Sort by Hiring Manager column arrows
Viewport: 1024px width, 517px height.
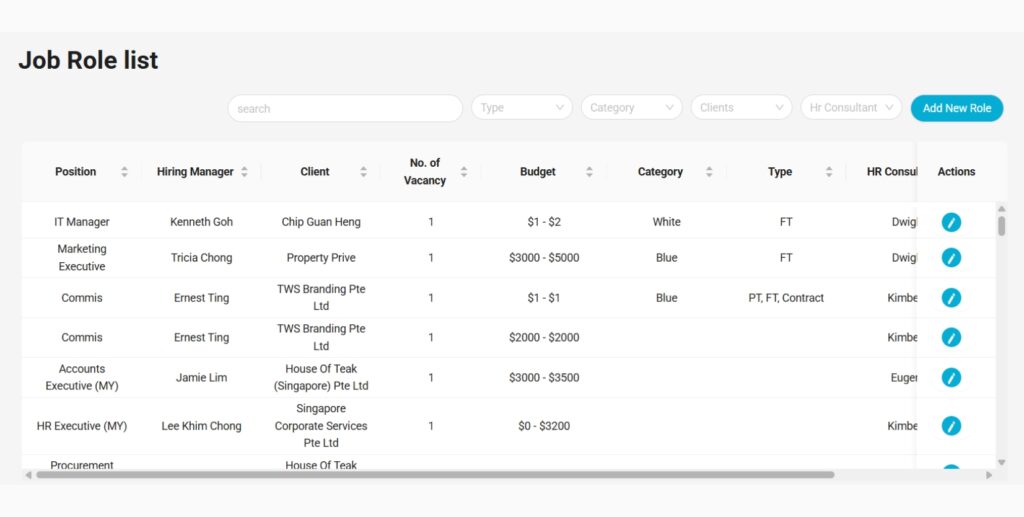click(244, 172)
